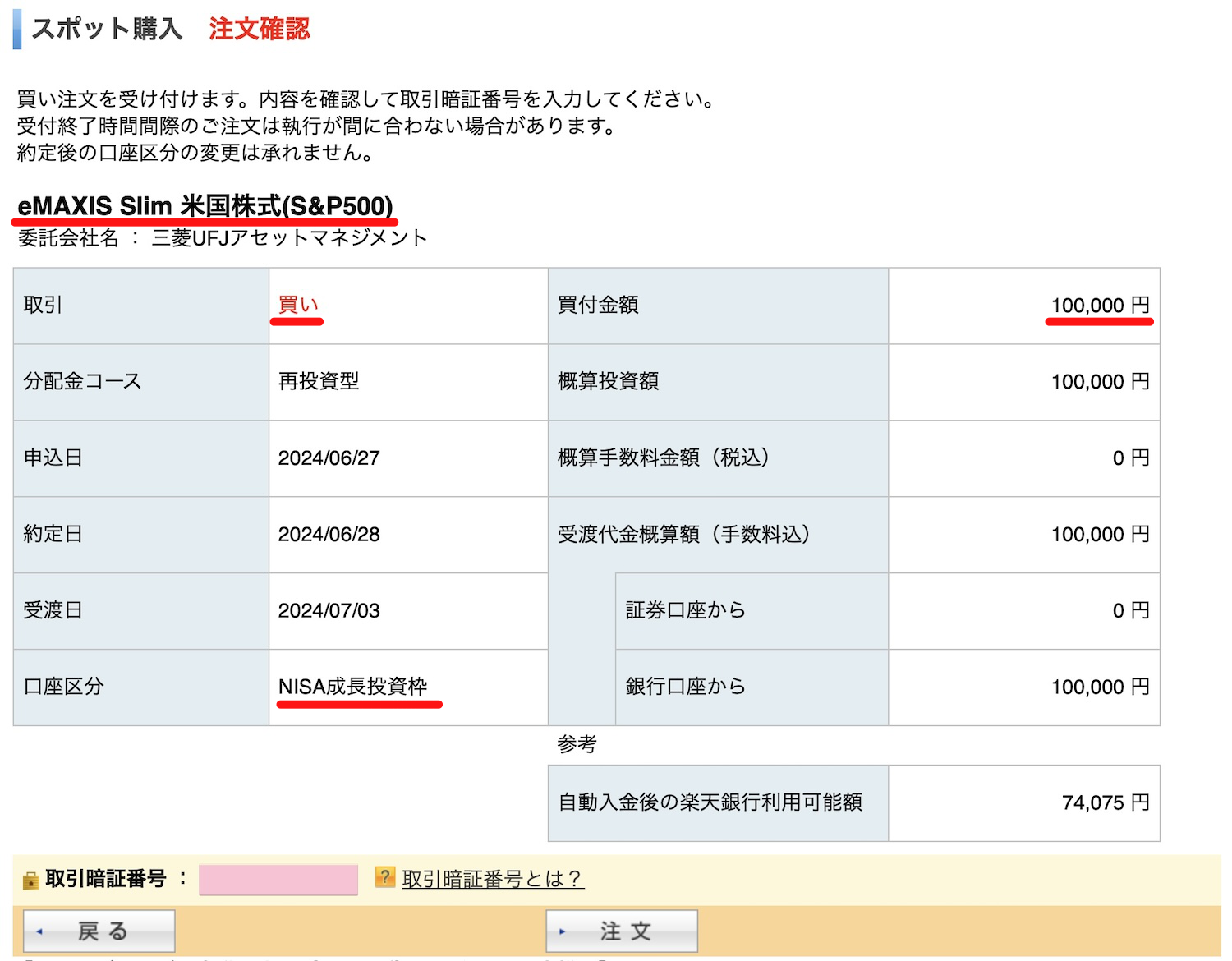Click the 受渡日 date 2024/07/03
The height and width of the screenshot is (961, 1232).
pos(329,610)
